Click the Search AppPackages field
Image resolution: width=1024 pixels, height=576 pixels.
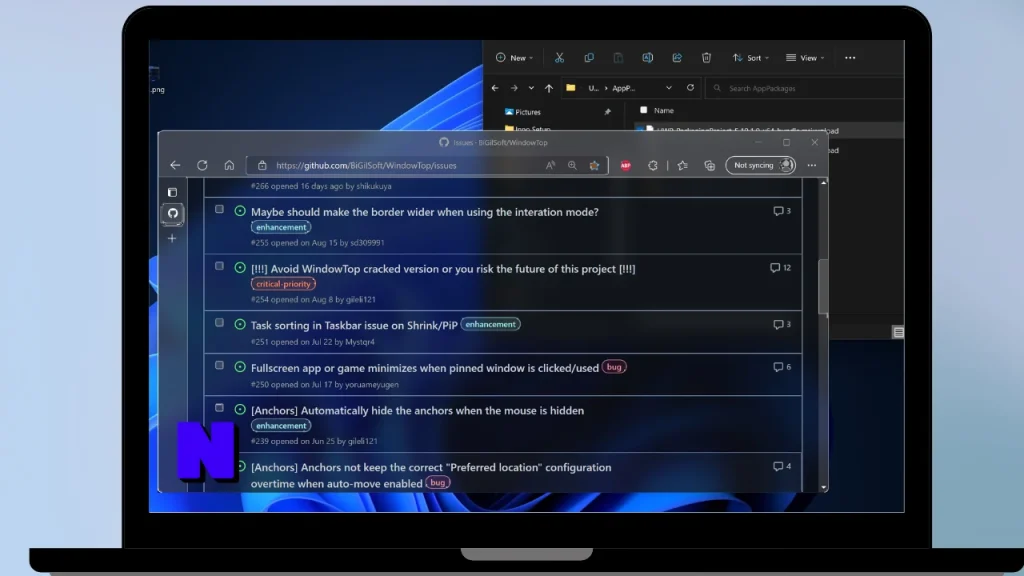[x=805, y=88]
